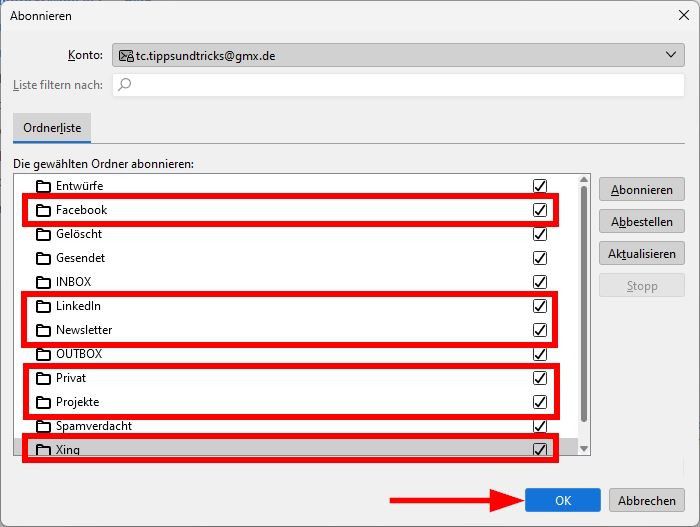The width and height of the screenshot is (700, 527).
Task: Uncheck the Facebook subscription checkbox
Action: pos(540,210)
